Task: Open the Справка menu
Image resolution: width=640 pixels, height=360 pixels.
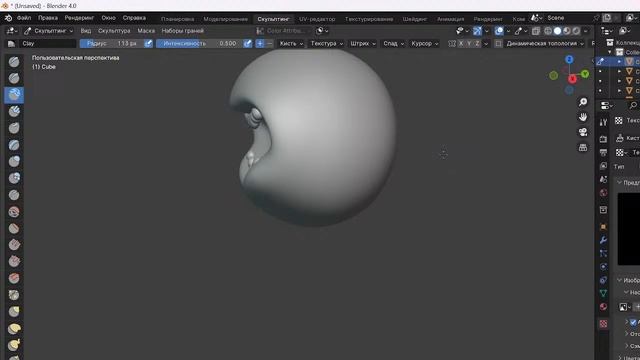Action: (x=134, y=18)
